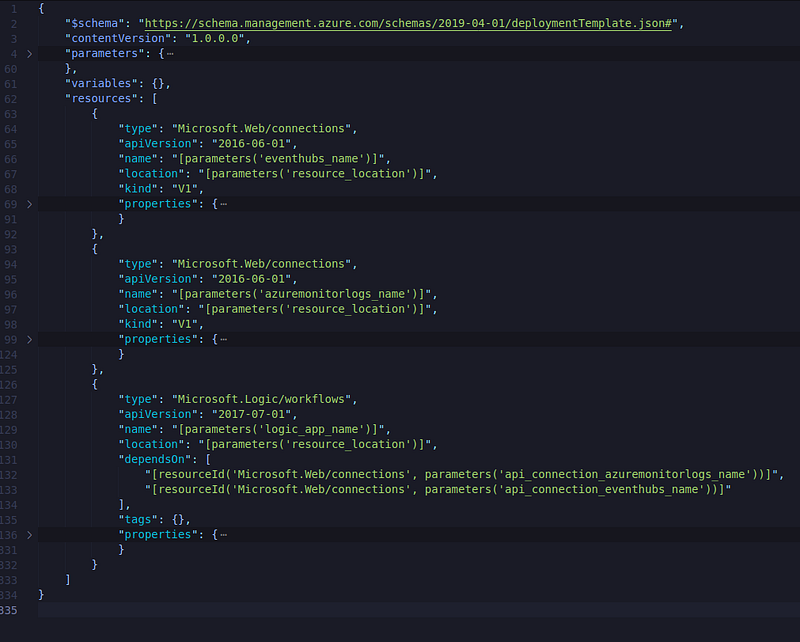
Task: Click the "location" key on line 67
Action: [152, 174]
